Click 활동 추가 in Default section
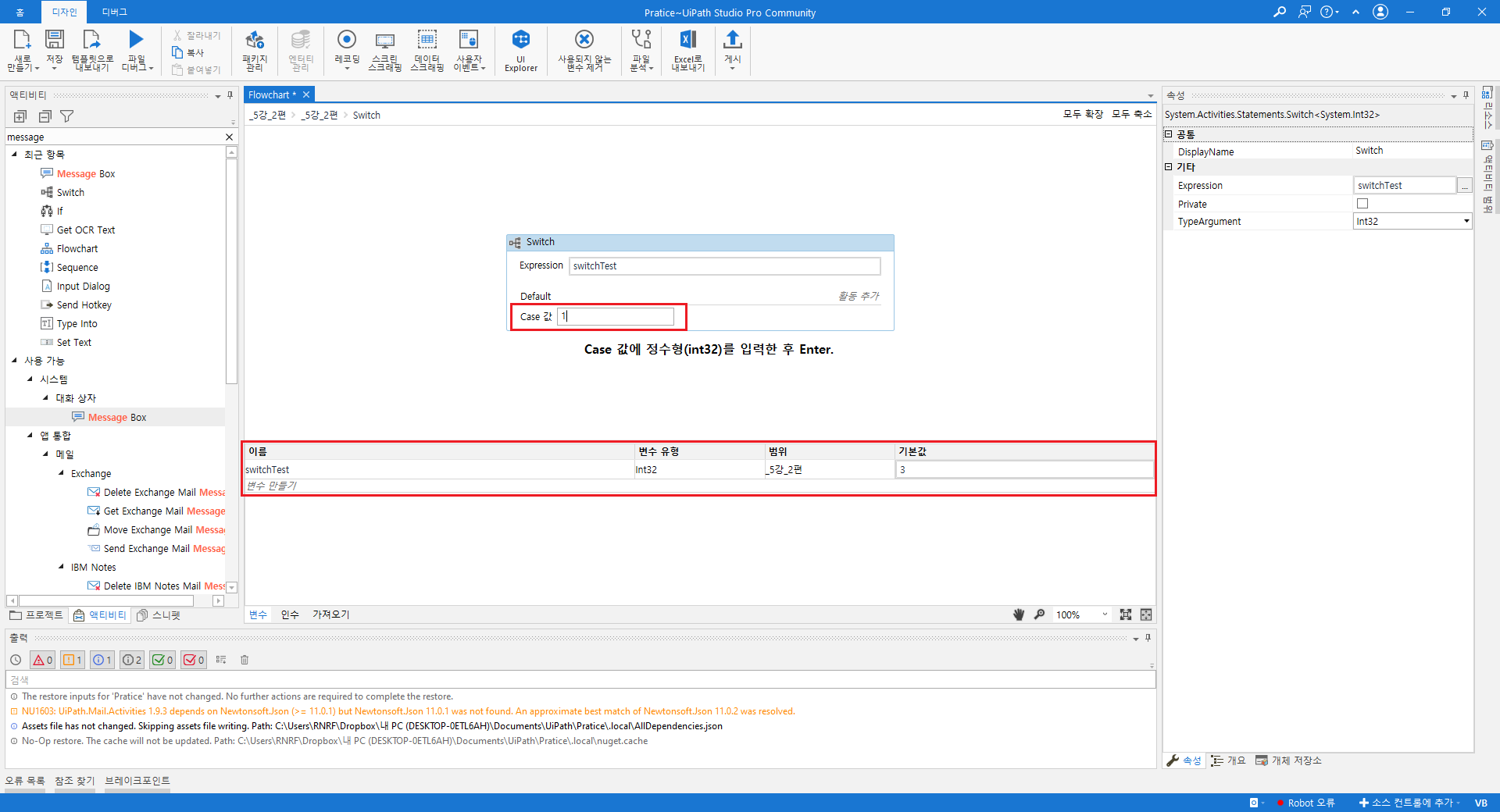This screenshot has height=812, width=1500. pos(859,296)
